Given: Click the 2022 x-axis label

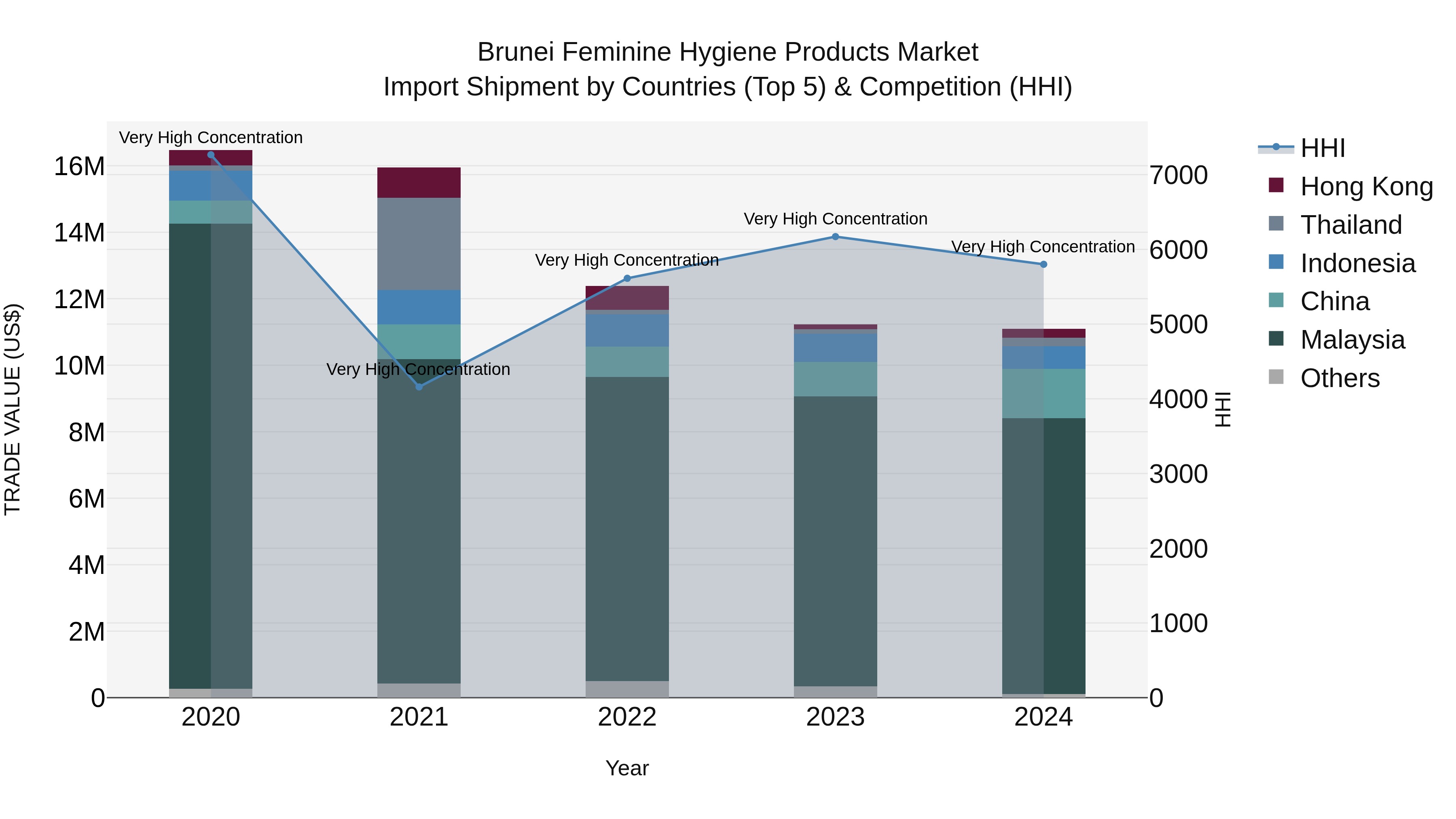Looking at the screenshot, I should (627, 717).
